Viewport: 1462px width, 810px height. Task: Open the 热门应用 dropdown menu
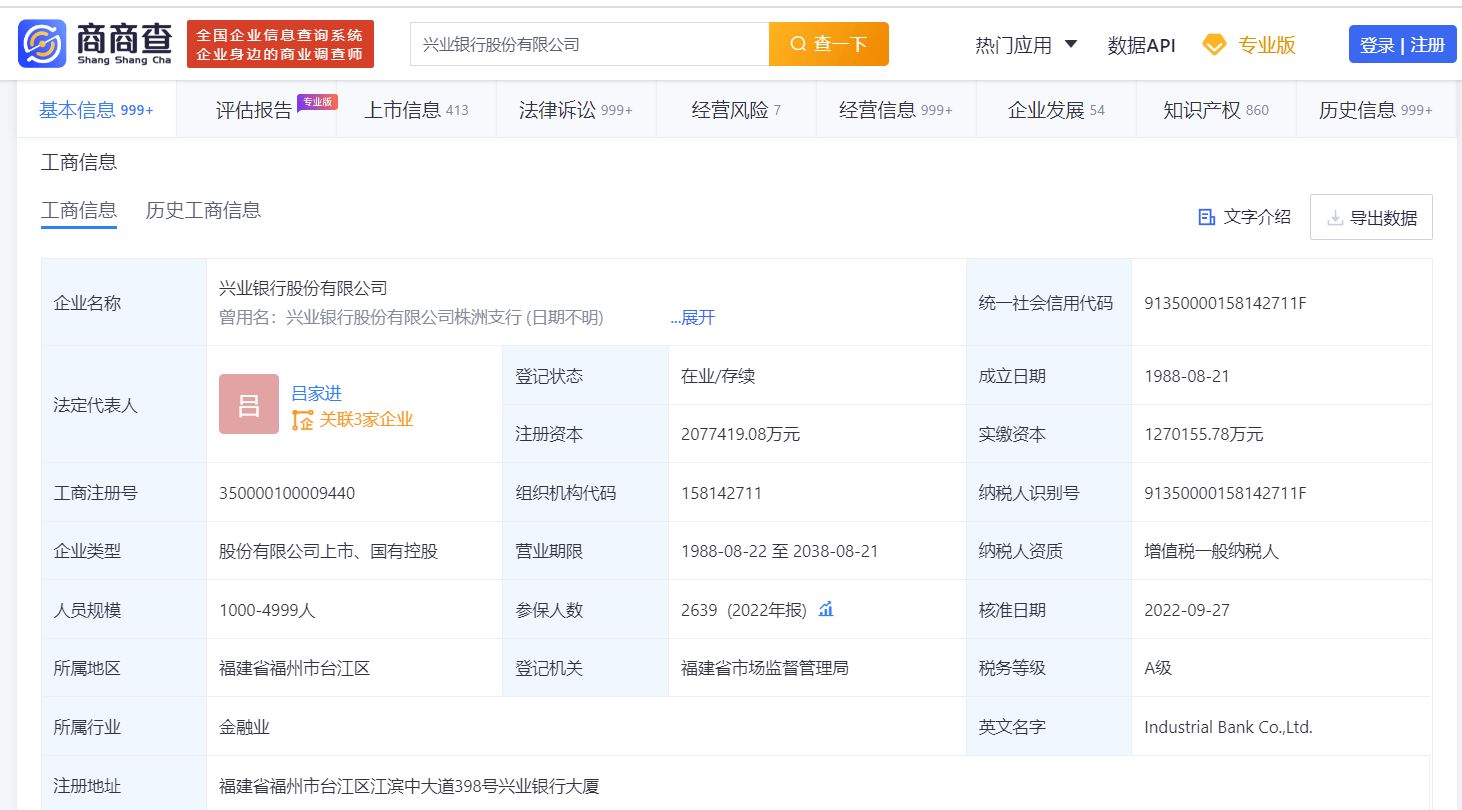click(x=1026, y=45)
